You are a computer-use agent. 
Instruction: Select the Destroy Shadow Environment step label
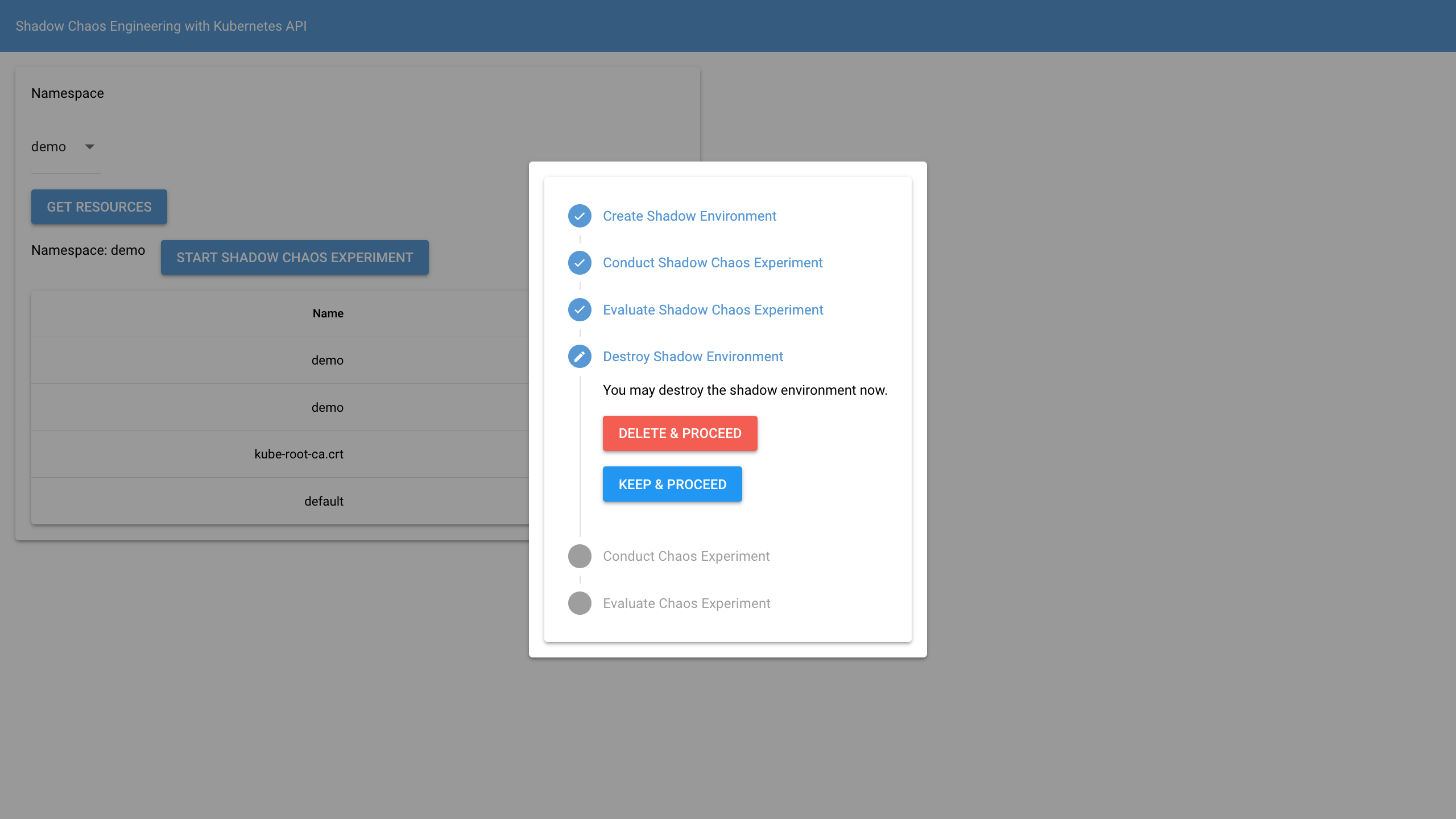[693, 357]
